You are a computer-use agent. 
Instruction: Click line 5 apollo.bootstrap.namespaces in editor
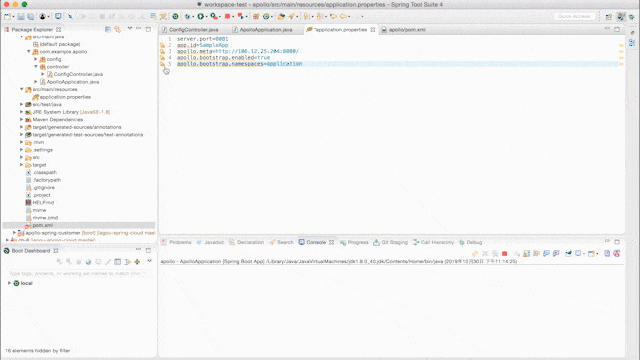click(x=239, y=64)
